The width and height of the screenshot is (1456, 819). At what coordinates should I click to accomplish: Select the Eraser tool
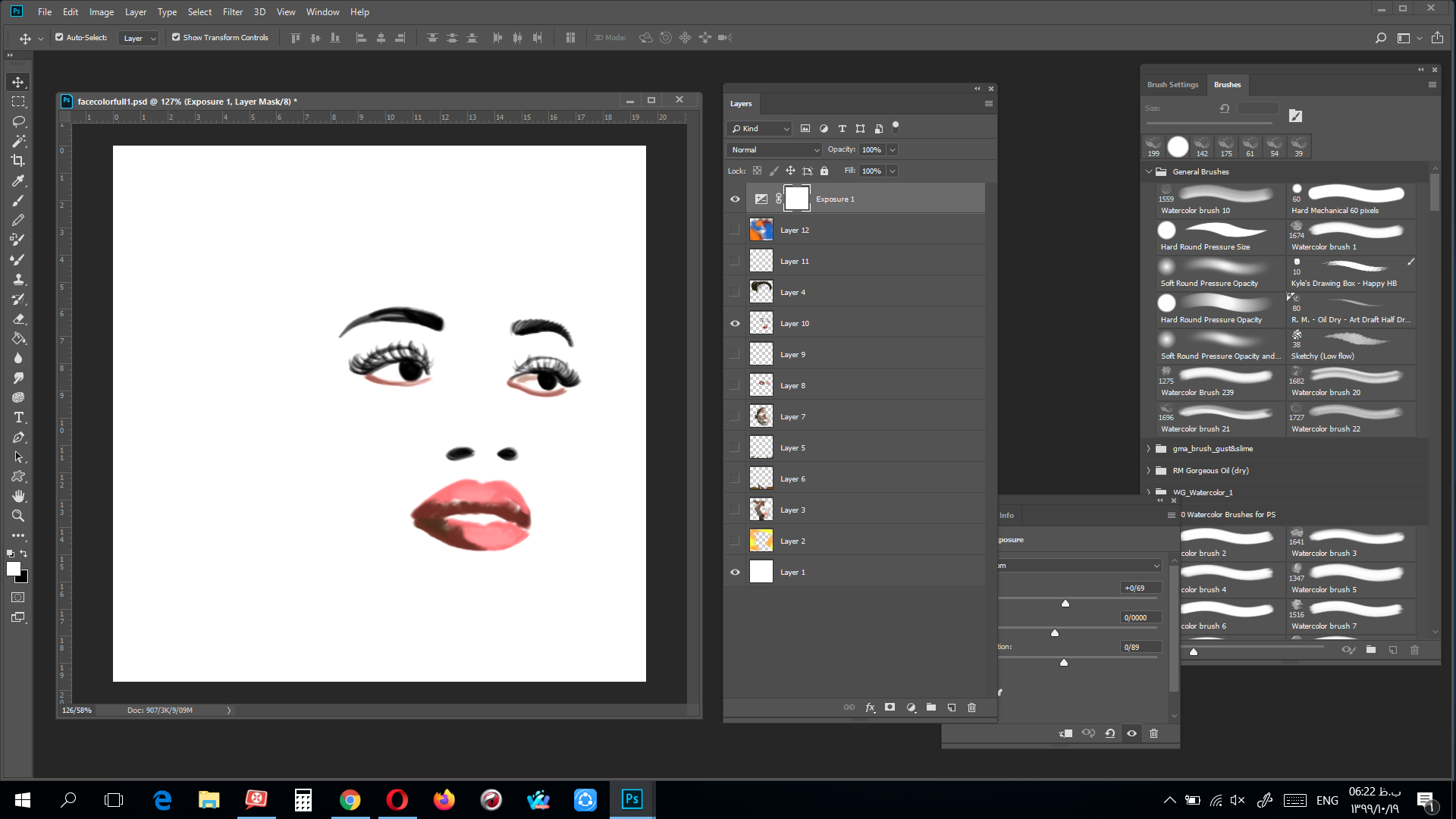(x=18, y=318)
